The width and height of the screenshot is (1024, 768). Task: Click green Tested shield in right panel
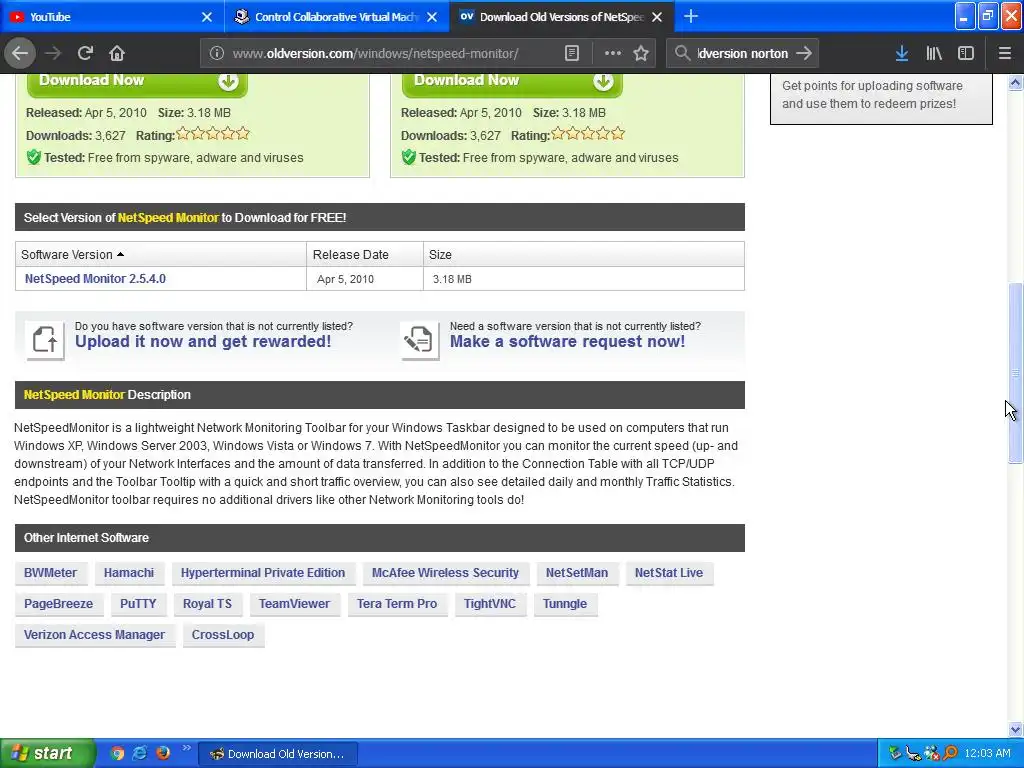coord(409,157)
